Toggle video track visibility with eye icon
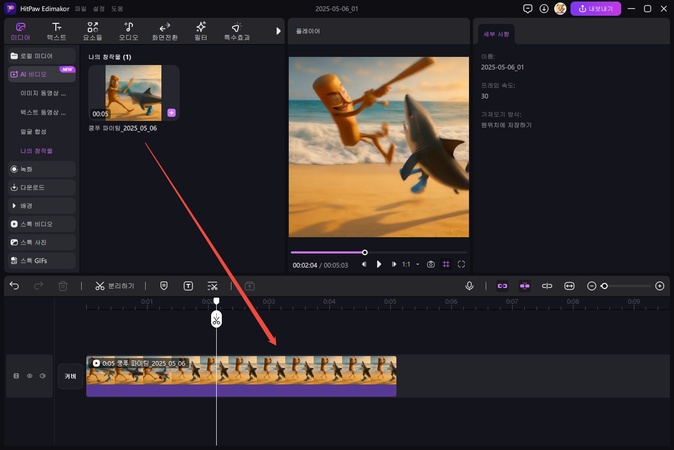The image size is (674, 450). [30, 376]
